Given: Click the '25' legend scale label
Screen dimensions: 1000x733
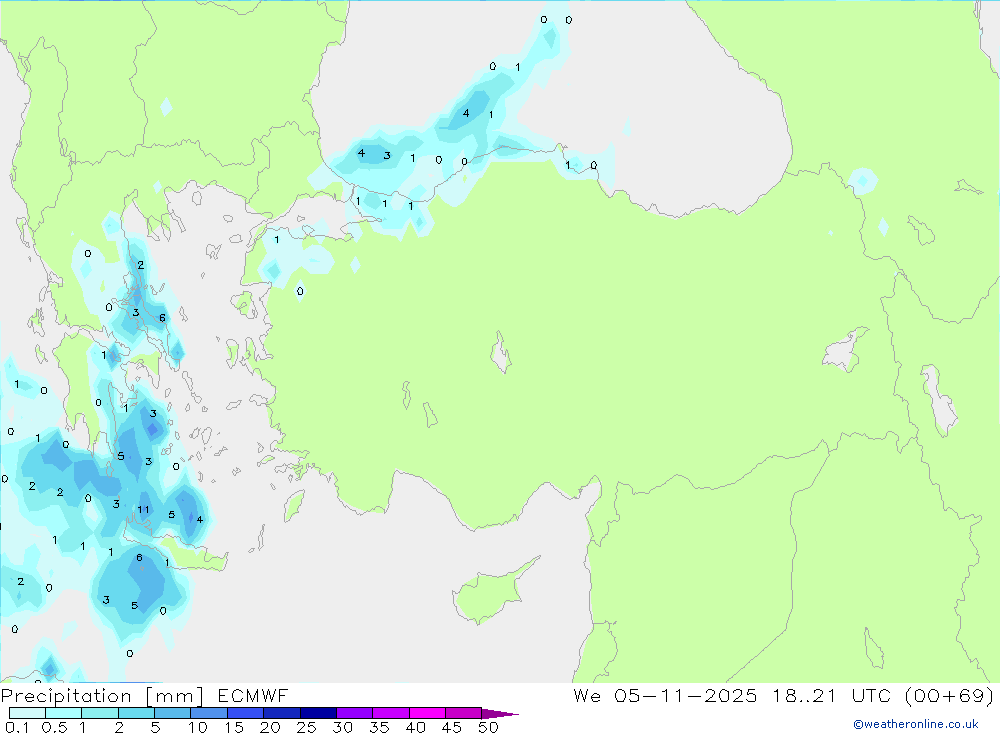Looking at the screenshot, I should point(307,727).
